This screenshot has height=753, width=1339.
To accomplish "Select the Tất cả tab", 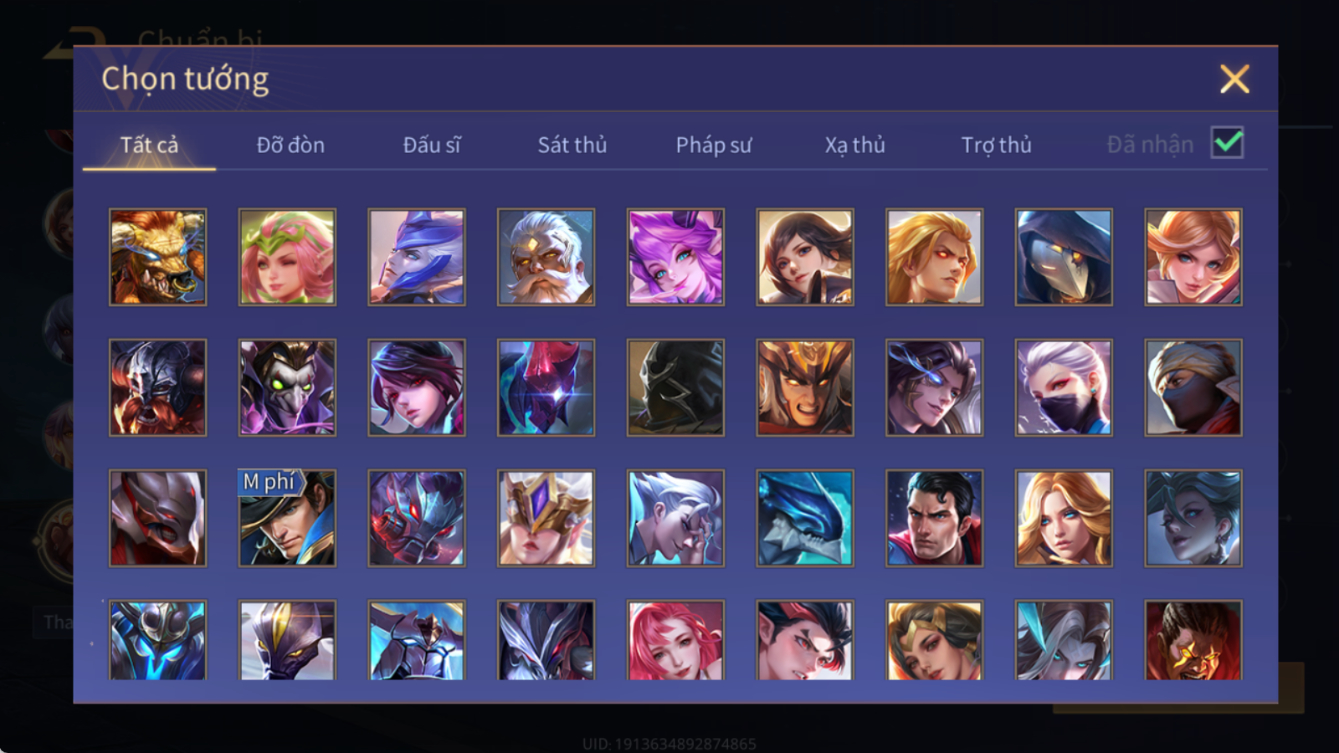I will click(x=149, y=145).
